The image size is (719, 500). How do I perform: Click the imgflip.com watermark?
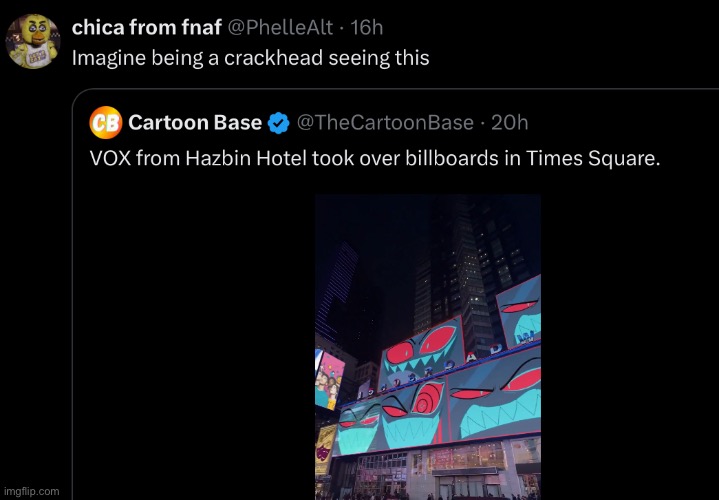pos(31,491)
